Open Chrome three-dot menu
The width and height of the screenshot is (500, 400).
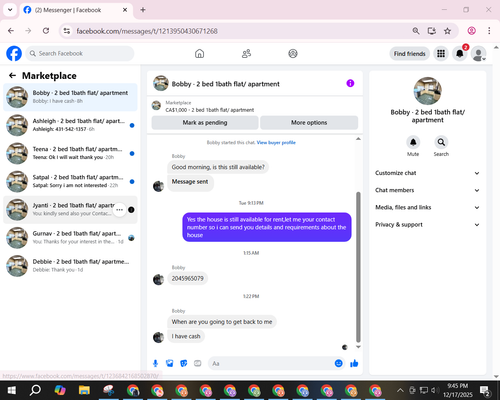489,31
